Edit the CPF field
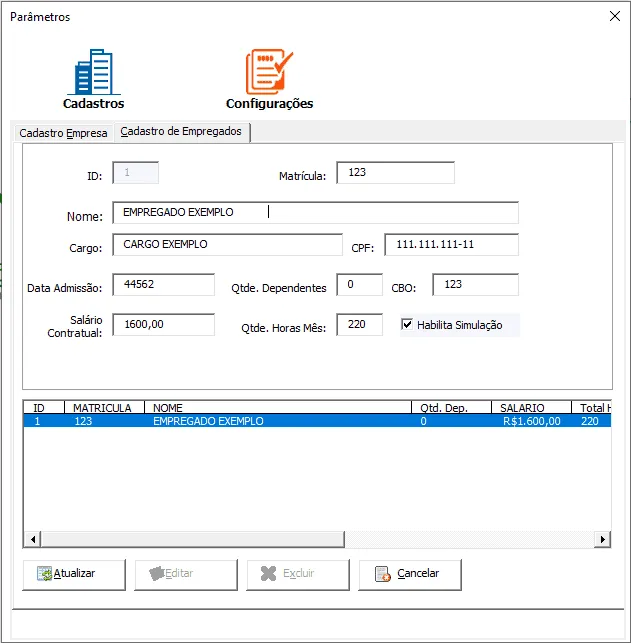Image resolution: width=631 pixels, height=643 pixels. pyautogui.click(x=451, y=245)
